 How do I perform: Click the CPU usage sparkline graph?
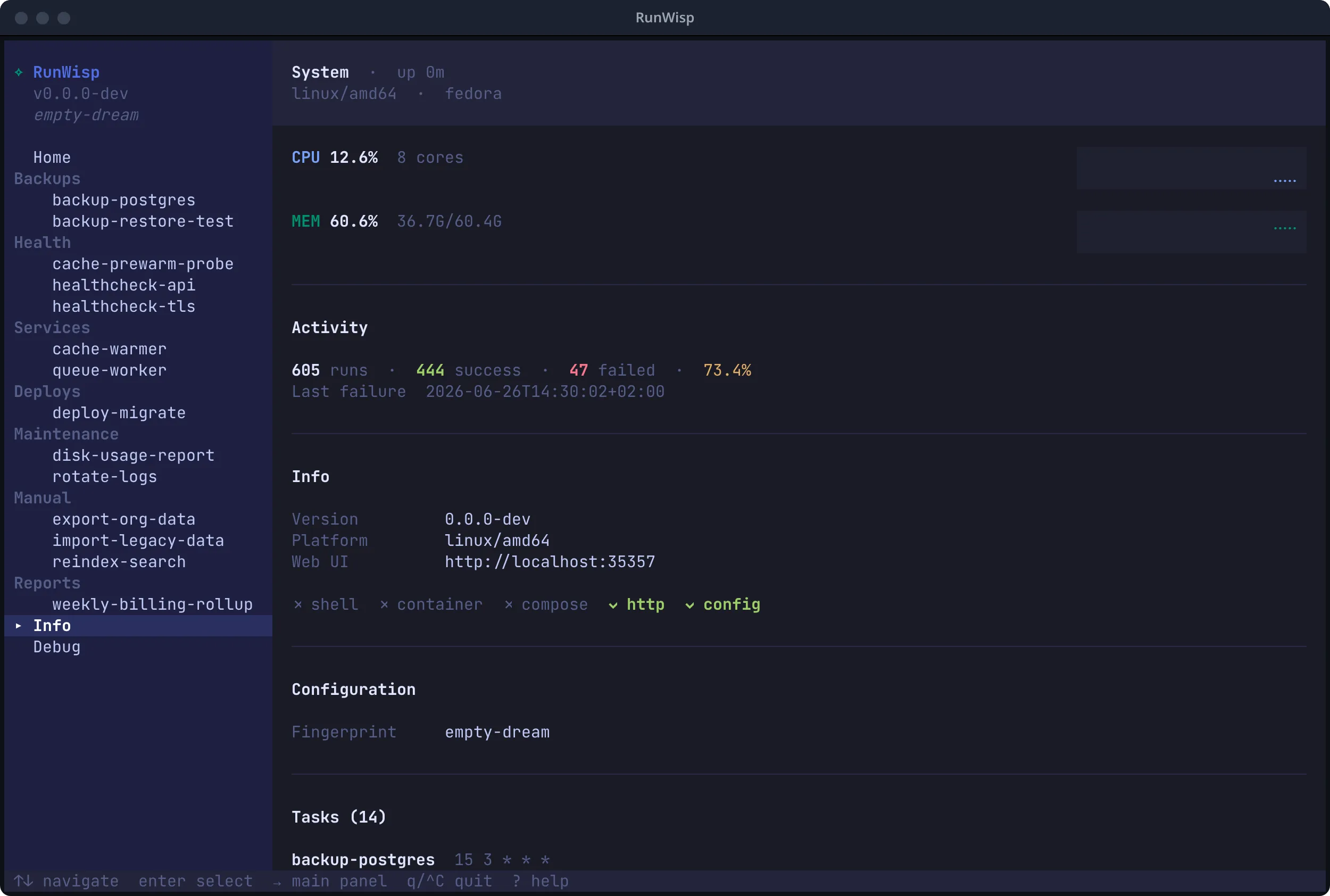click(1191, 168)
